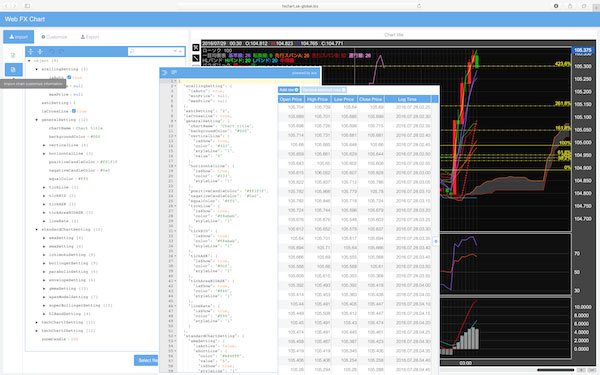The image size is (600, 375).
Task: Select the maxPrice null row
Action: point(66,95)
